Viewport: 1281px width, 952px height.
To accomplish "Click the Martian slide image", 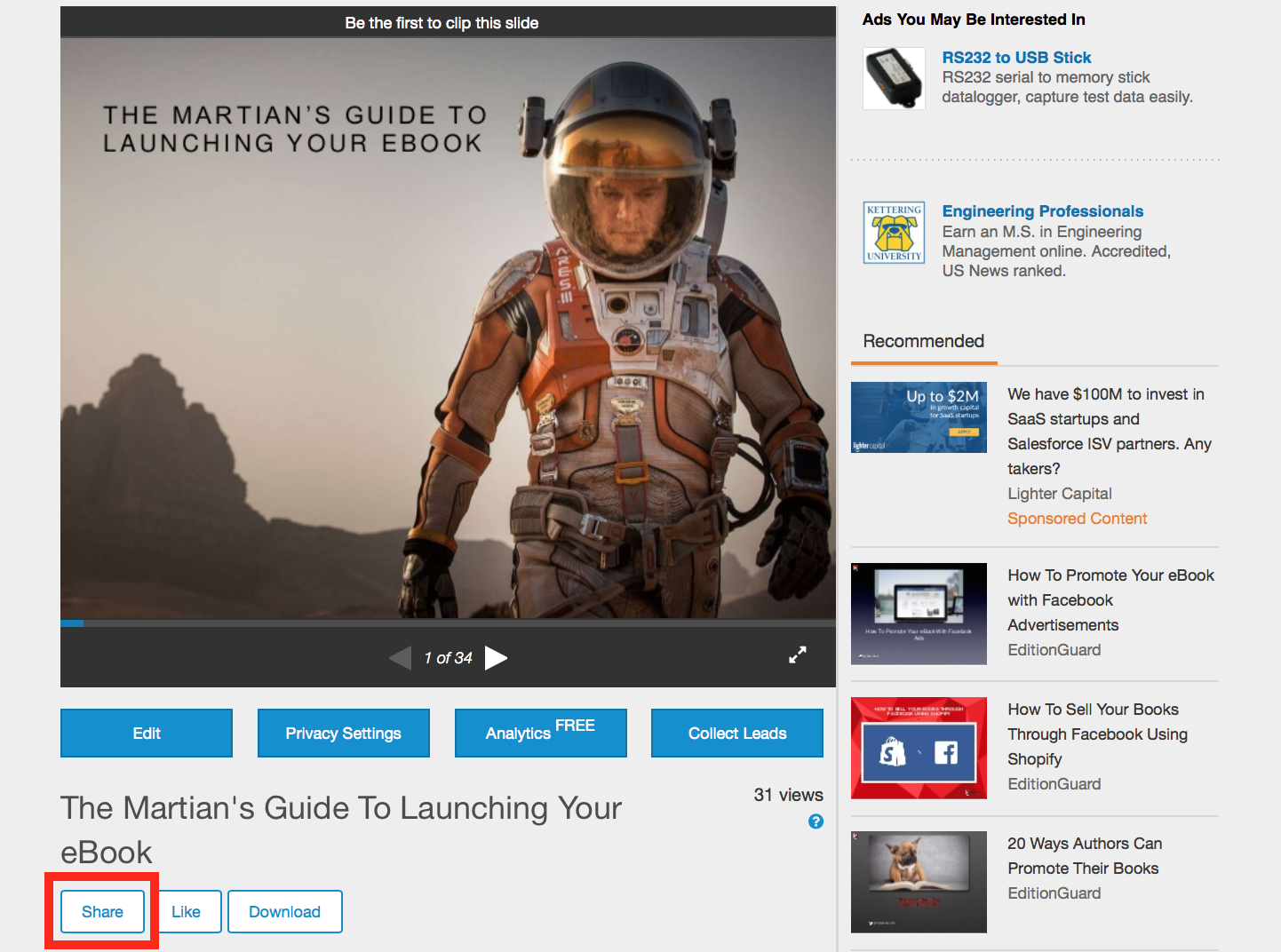I will (x=448, y=329).
